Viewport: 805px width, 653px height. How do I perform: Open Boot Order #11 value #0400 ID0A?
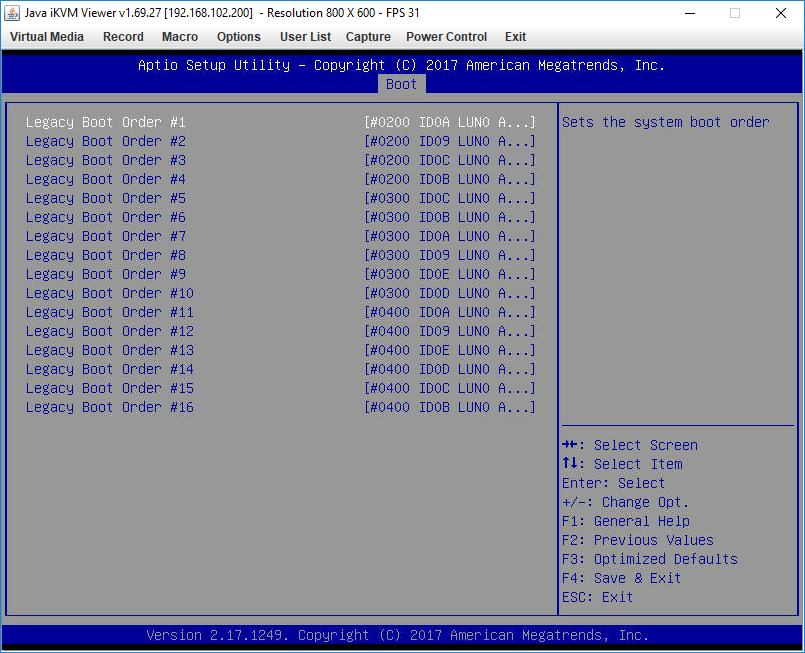click(x=450, y=312)
